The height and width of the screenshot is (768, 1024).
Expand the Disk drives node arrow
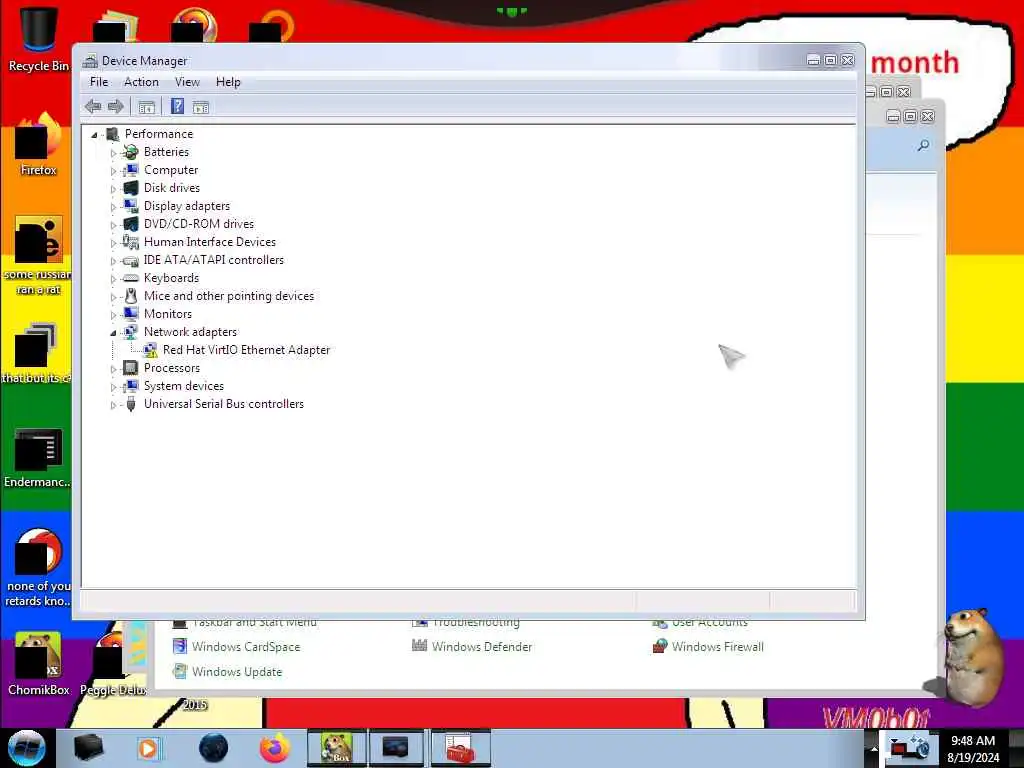(x=113, y=189)
